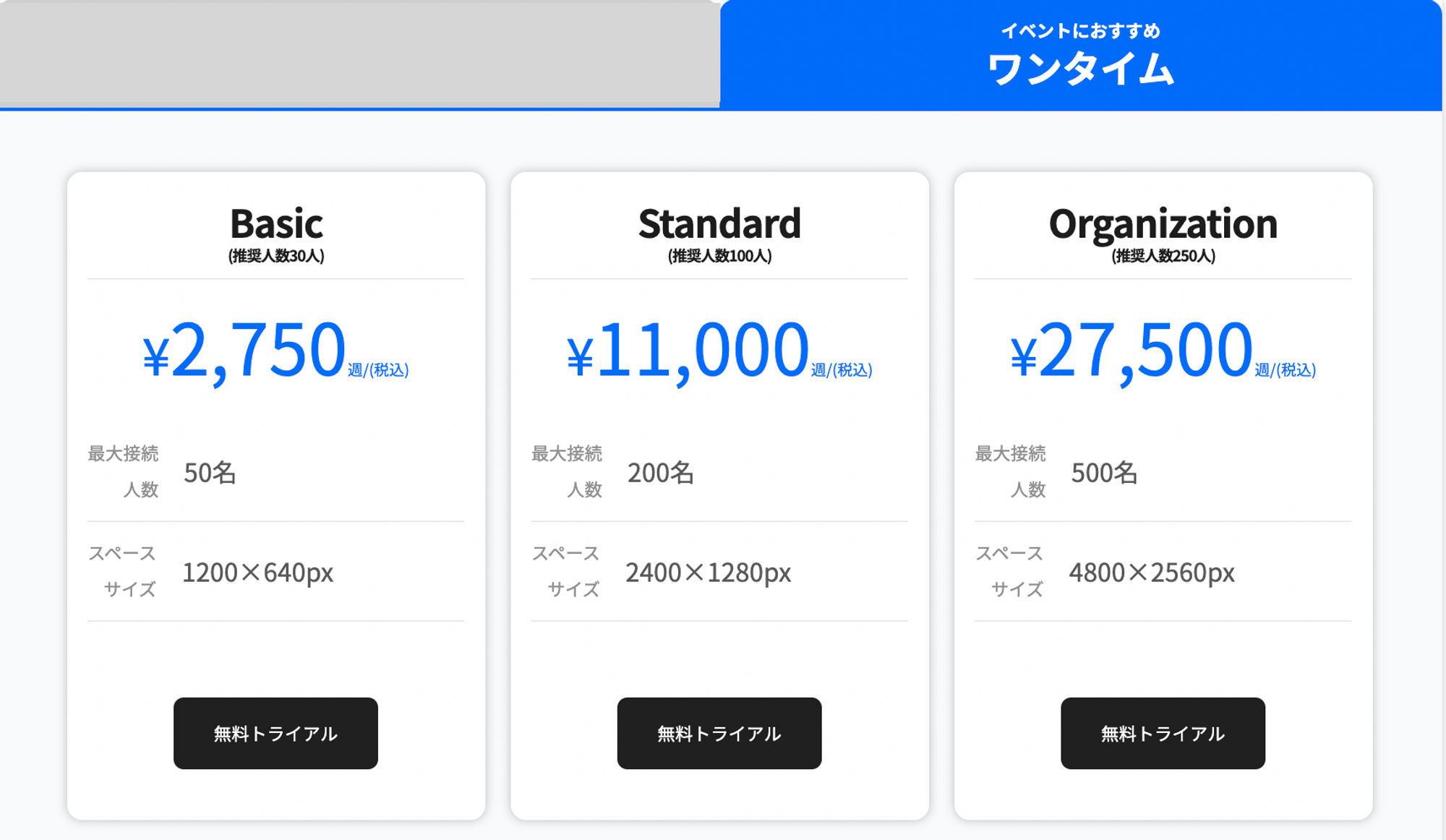
Task: Click the 200名 max connection value
Action: pyautogui.click(x=661, y=473)
